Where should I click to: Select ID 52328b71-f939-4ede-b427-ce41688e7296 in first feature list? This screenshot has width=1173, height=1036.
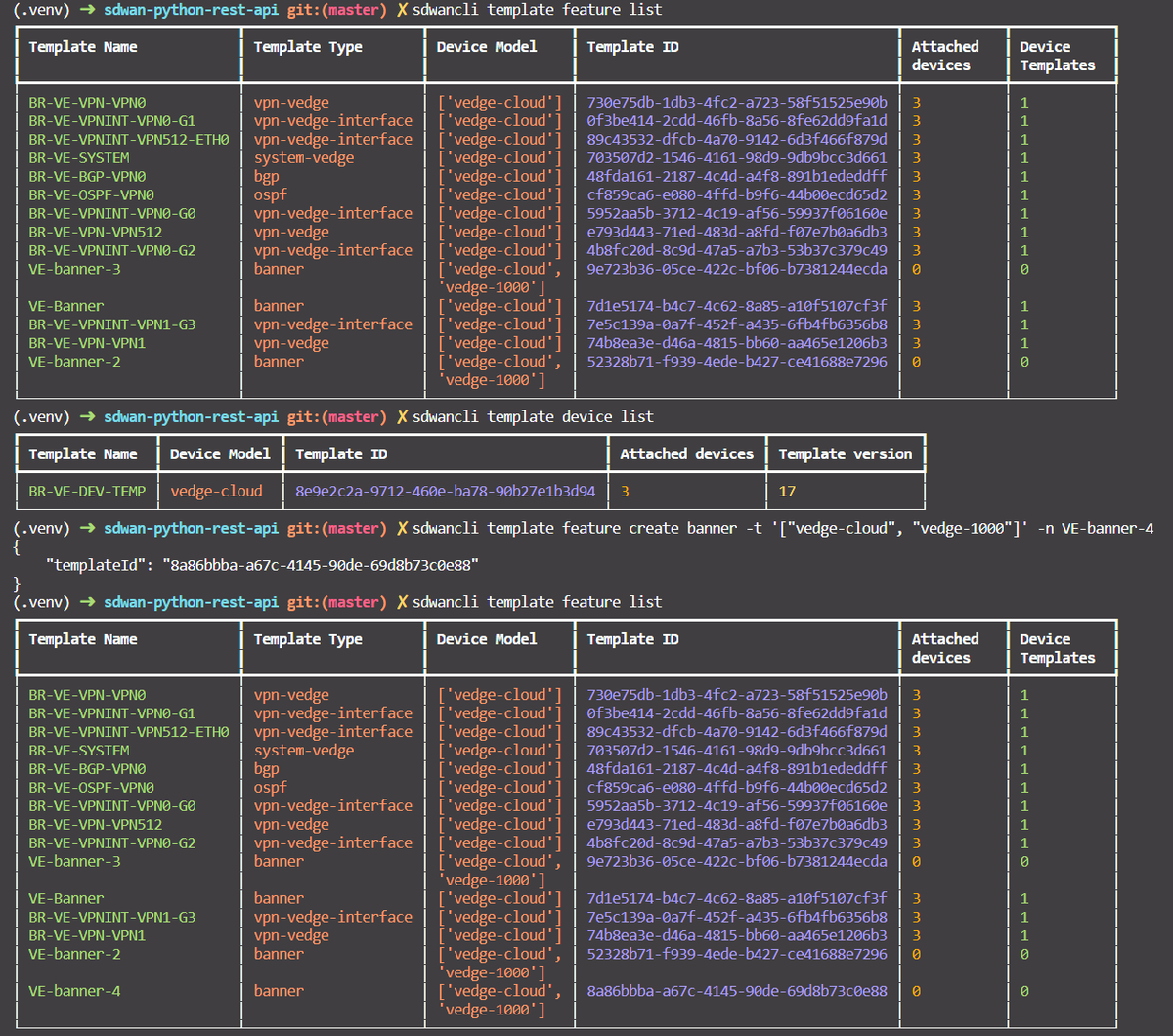(737, 361)
